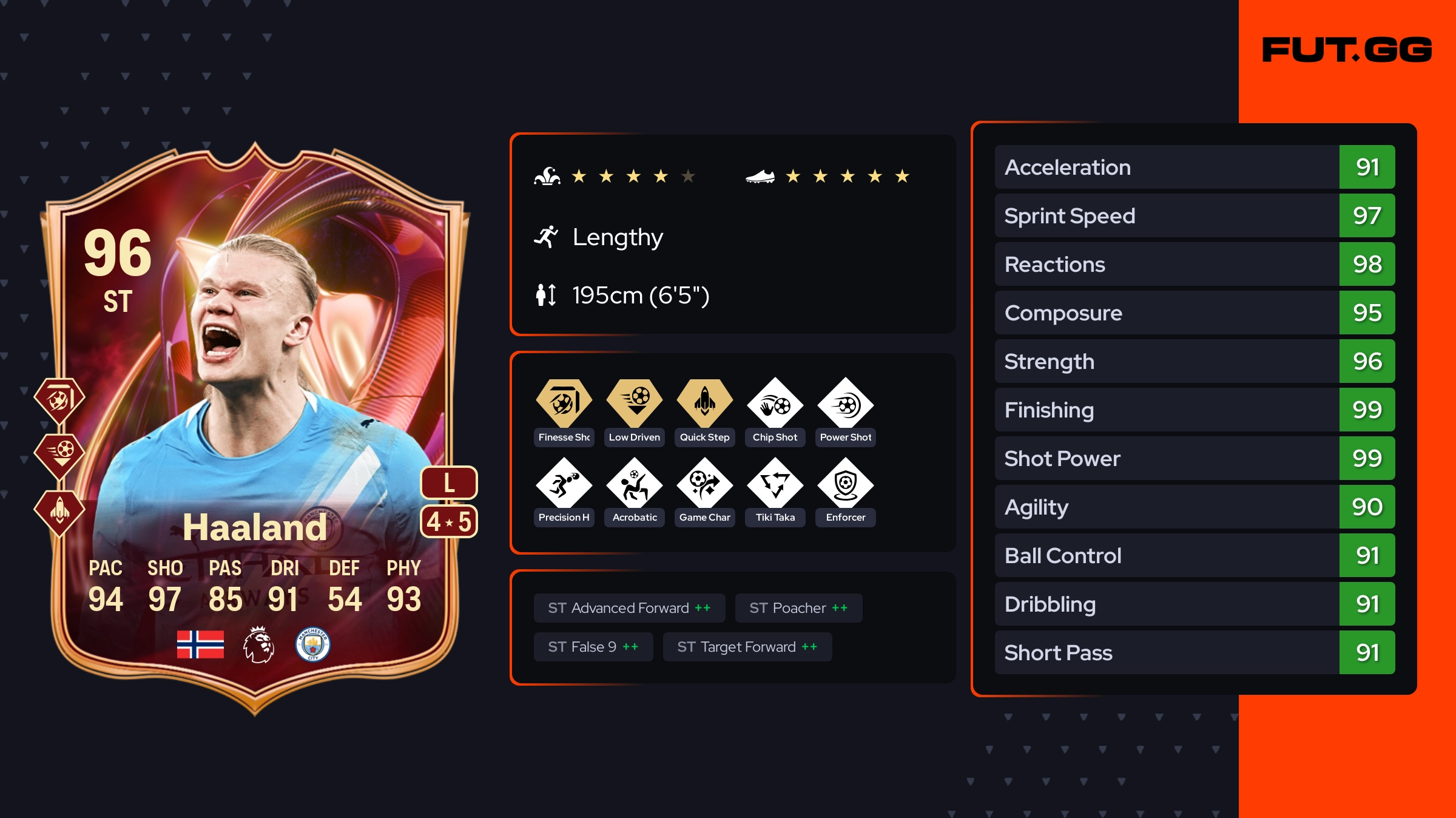Click the Premier League lion logo
Image resolution: width=1456 pixels, height=818 pixels.
(258, 644)
